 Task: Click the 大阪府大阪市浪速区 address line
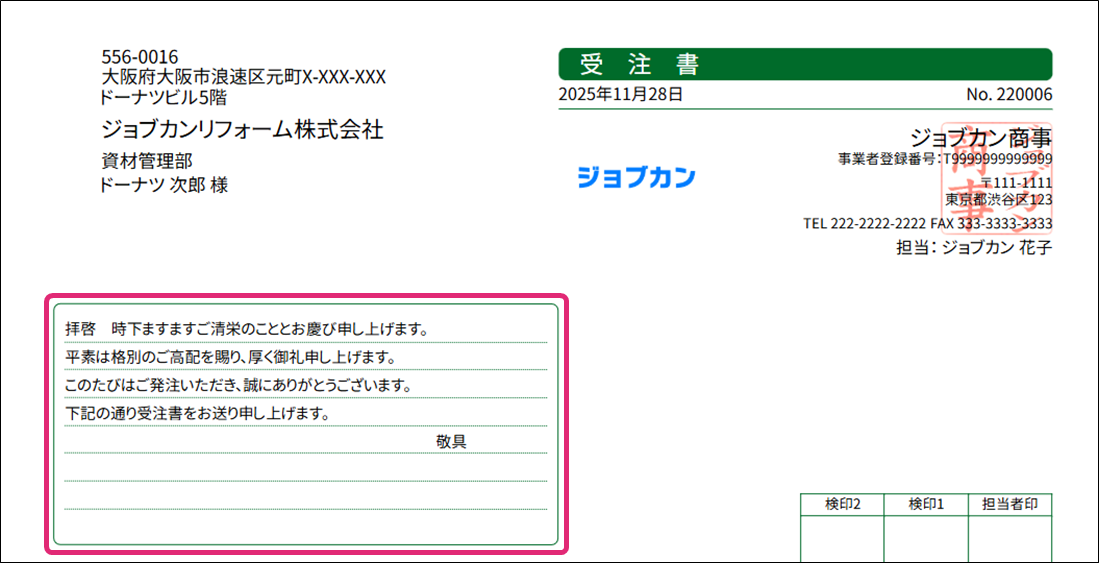coord(243,77)
